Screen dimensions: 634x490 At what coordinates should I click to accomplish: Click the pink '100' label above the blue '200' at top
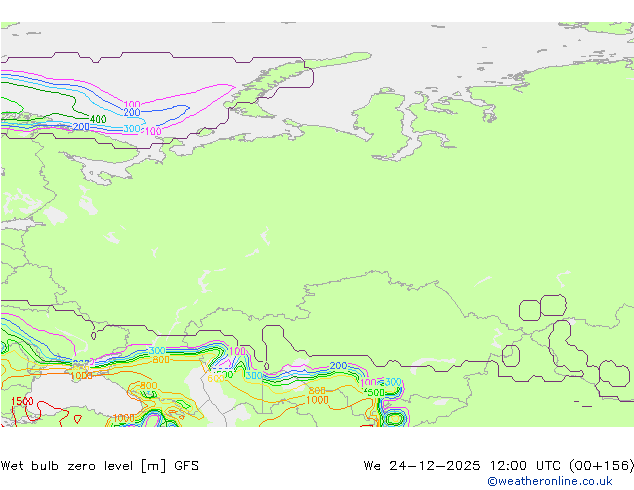(132, 105)
